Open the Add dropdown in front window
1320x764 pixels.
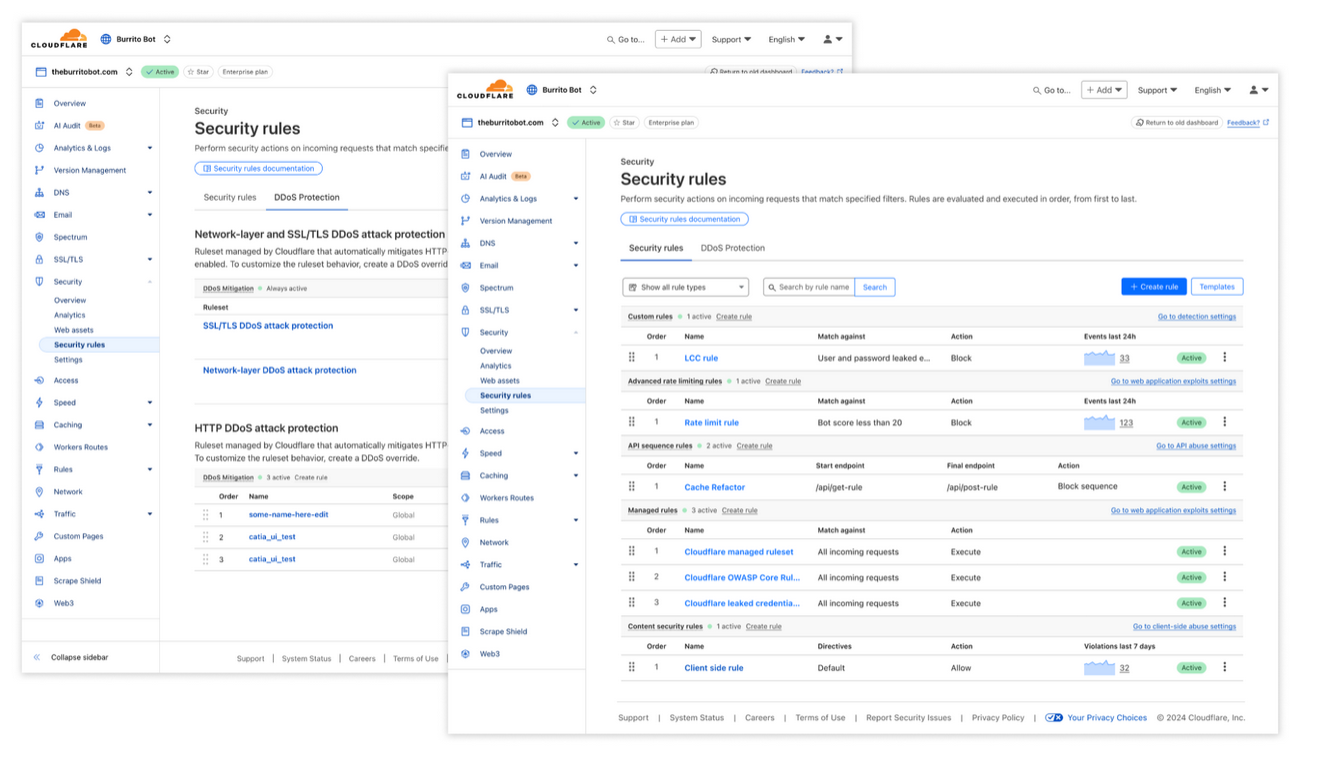pos(1104,90)
